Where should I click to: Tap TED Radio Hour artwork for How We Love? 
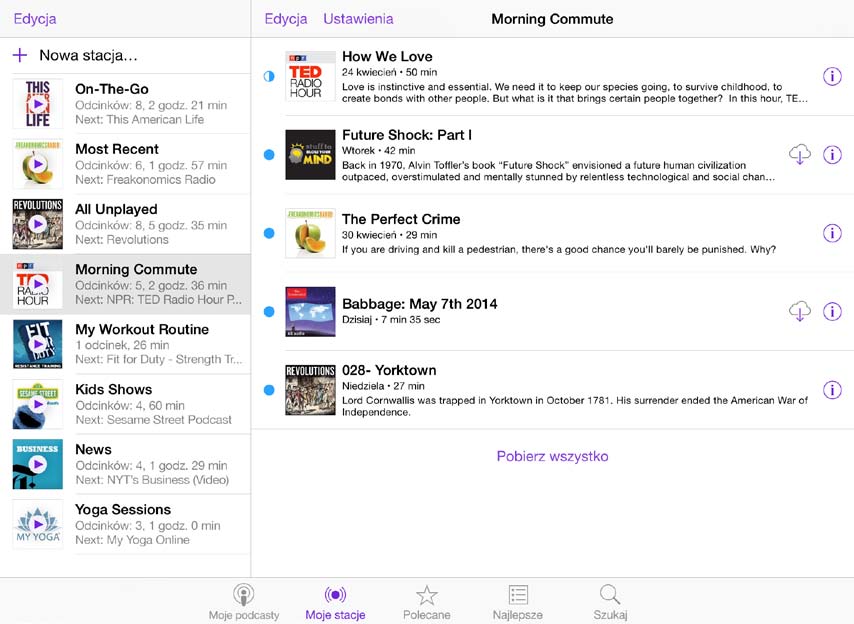pos(310,76)
